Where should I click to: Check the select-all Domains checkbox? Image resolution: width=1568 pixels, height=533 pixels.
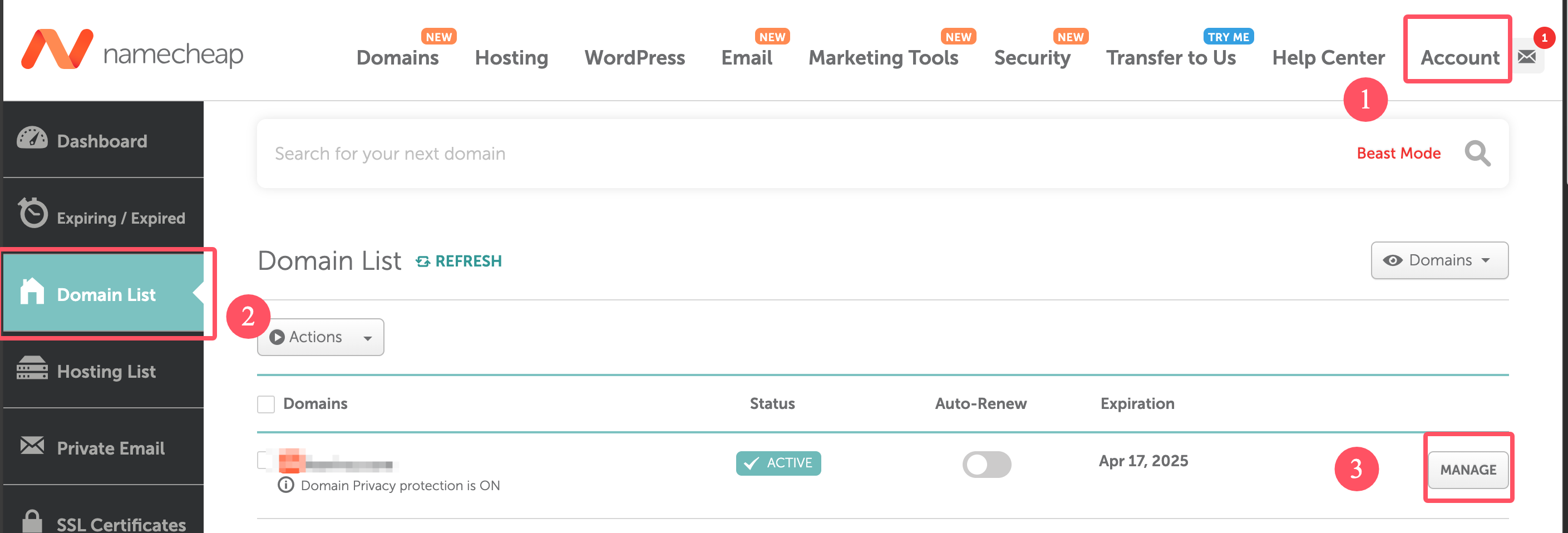pos(266,404)
